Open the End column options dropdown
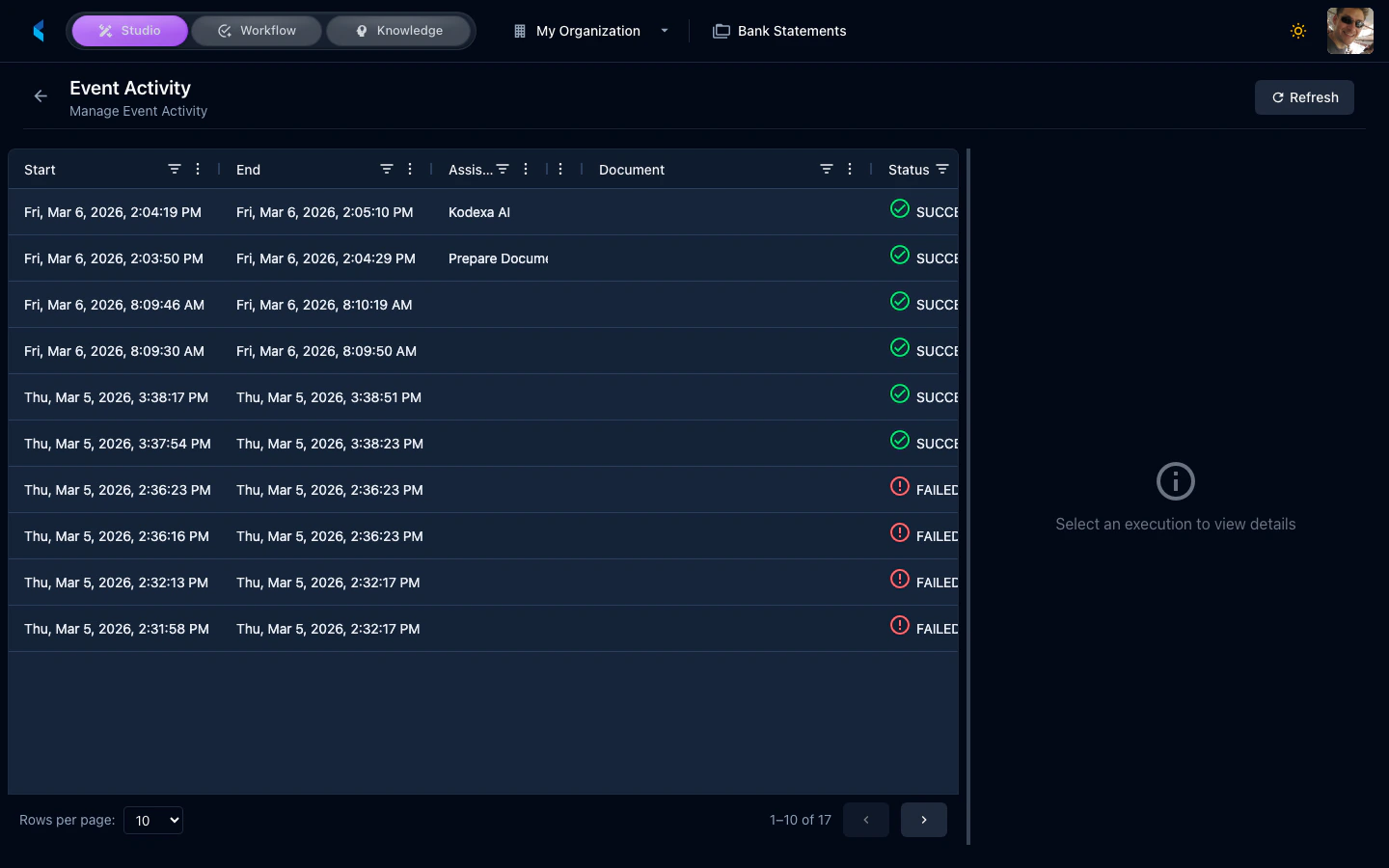This screenshot has height=868, width=1389. click(410, 169)
